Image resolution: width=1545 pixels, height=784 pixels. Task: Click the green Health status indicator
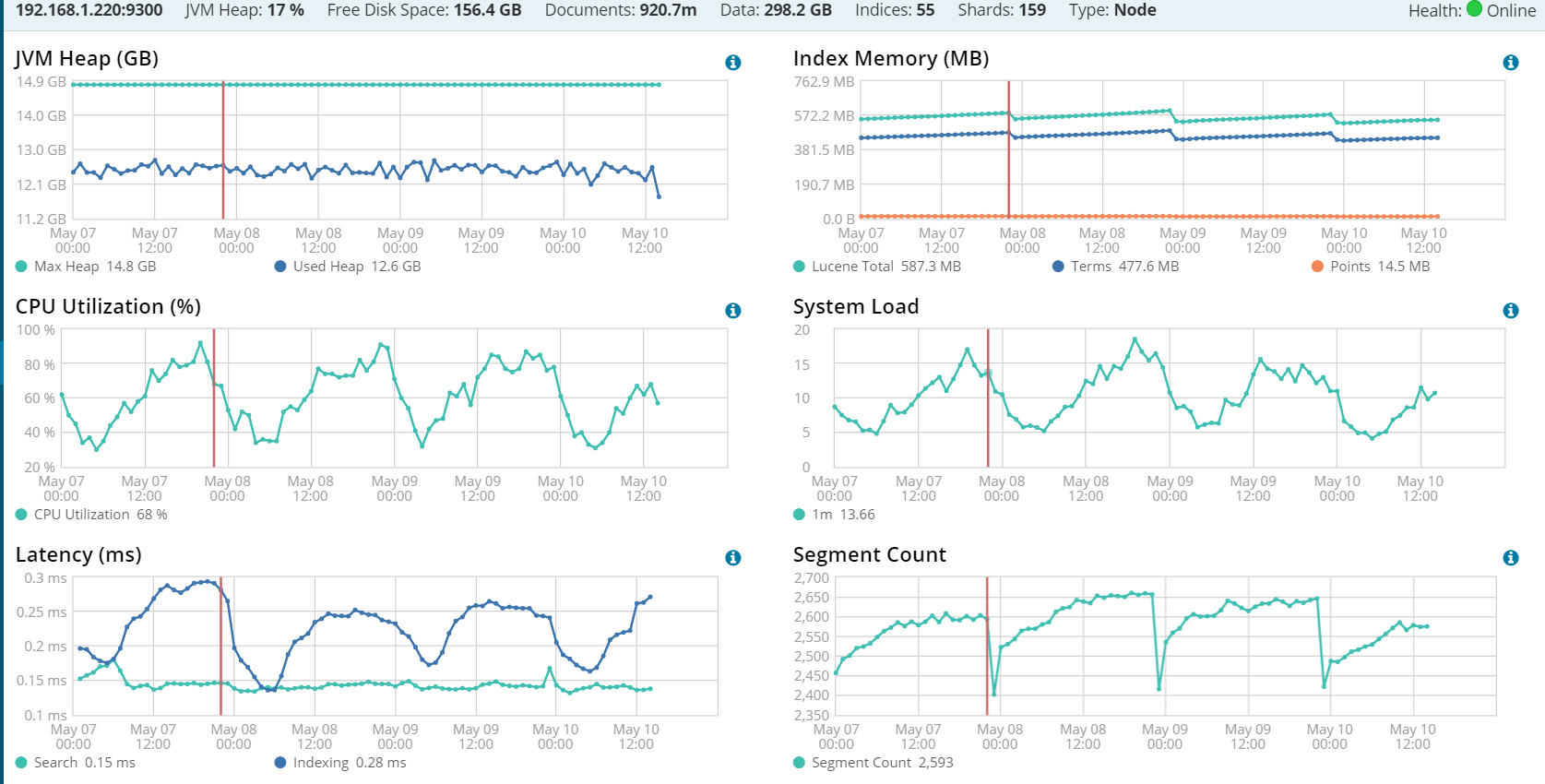[x=1474, y=9]
